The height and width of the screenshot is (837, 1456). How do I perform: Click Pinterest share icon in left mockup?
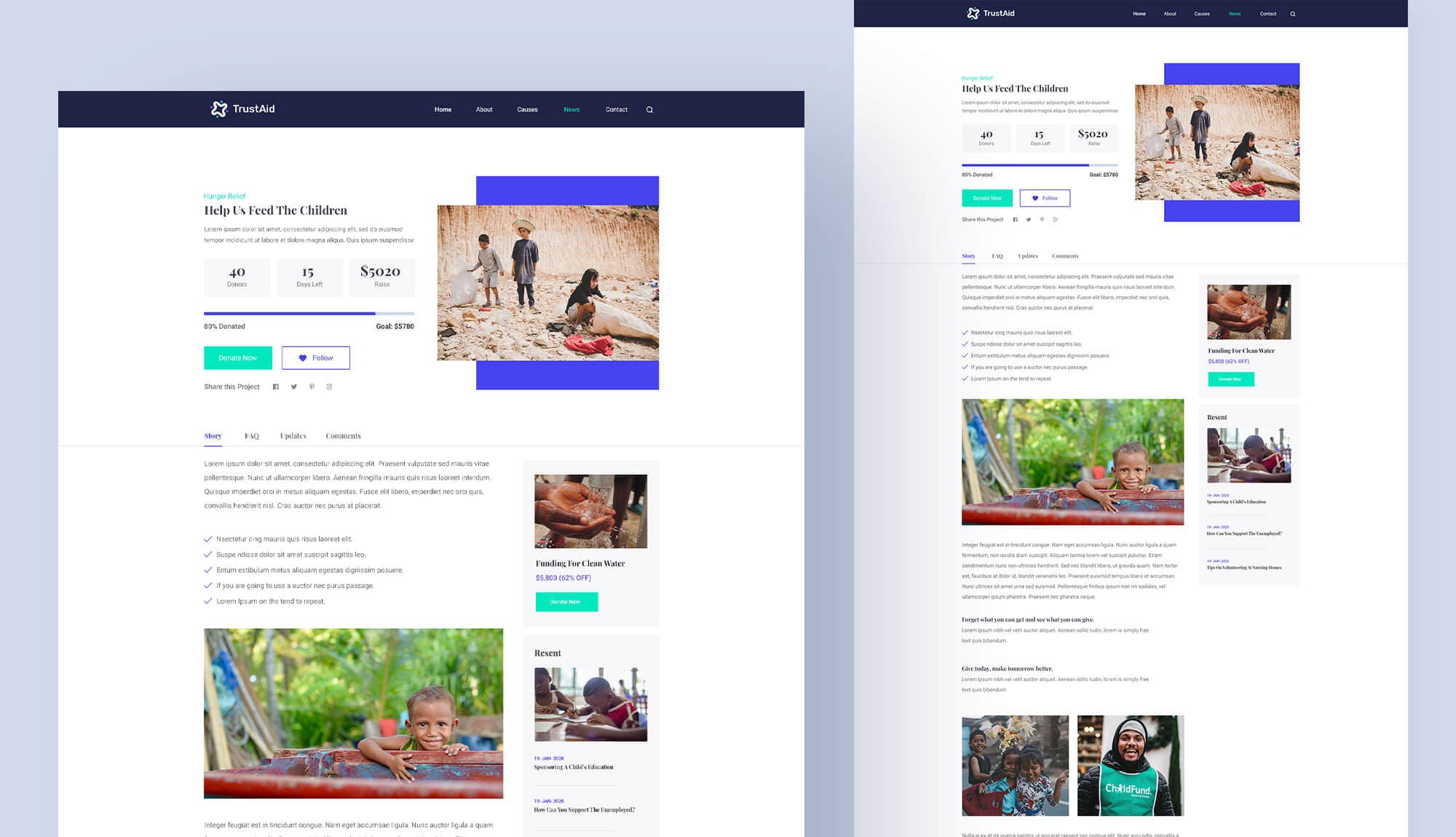click(312, 387)
